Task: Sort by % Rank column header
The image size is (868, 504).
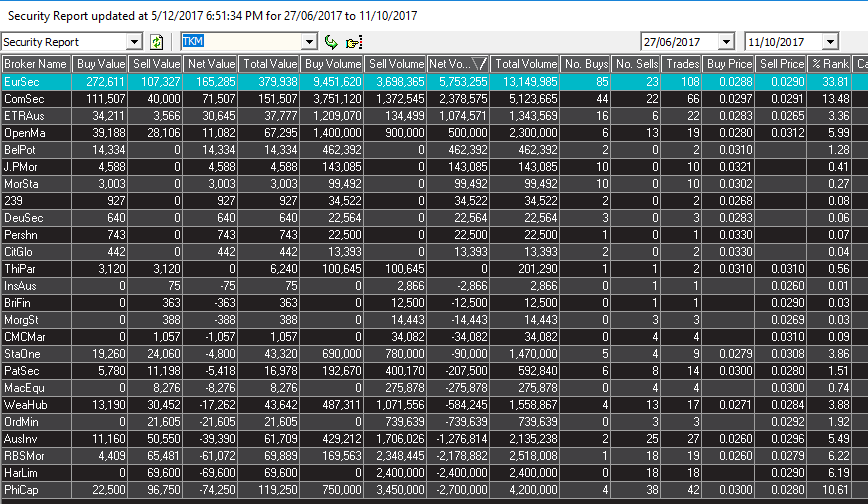Action: coord(829,64)
